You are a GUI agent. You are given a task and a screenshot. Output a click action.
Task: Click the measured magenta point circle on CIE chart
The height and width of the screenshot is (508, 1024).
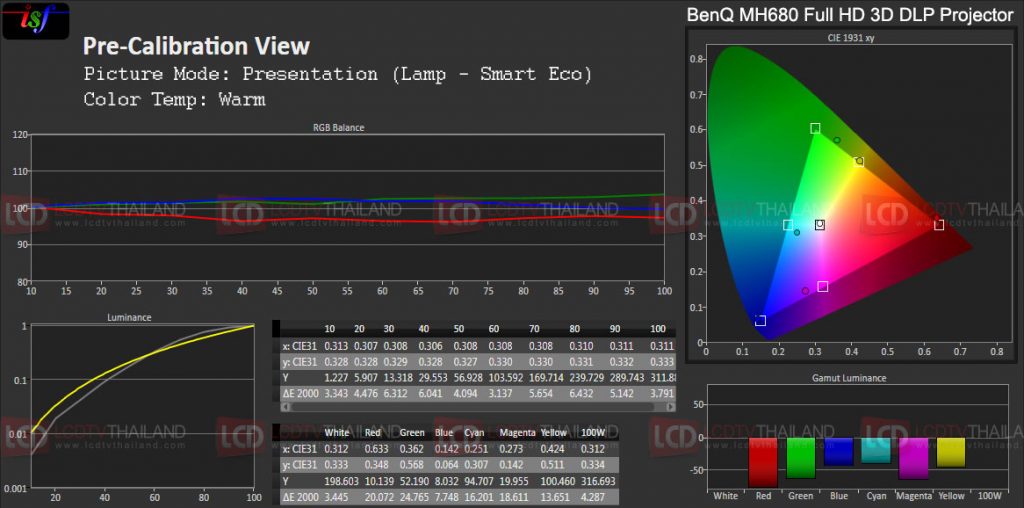(x=805, y=291)
